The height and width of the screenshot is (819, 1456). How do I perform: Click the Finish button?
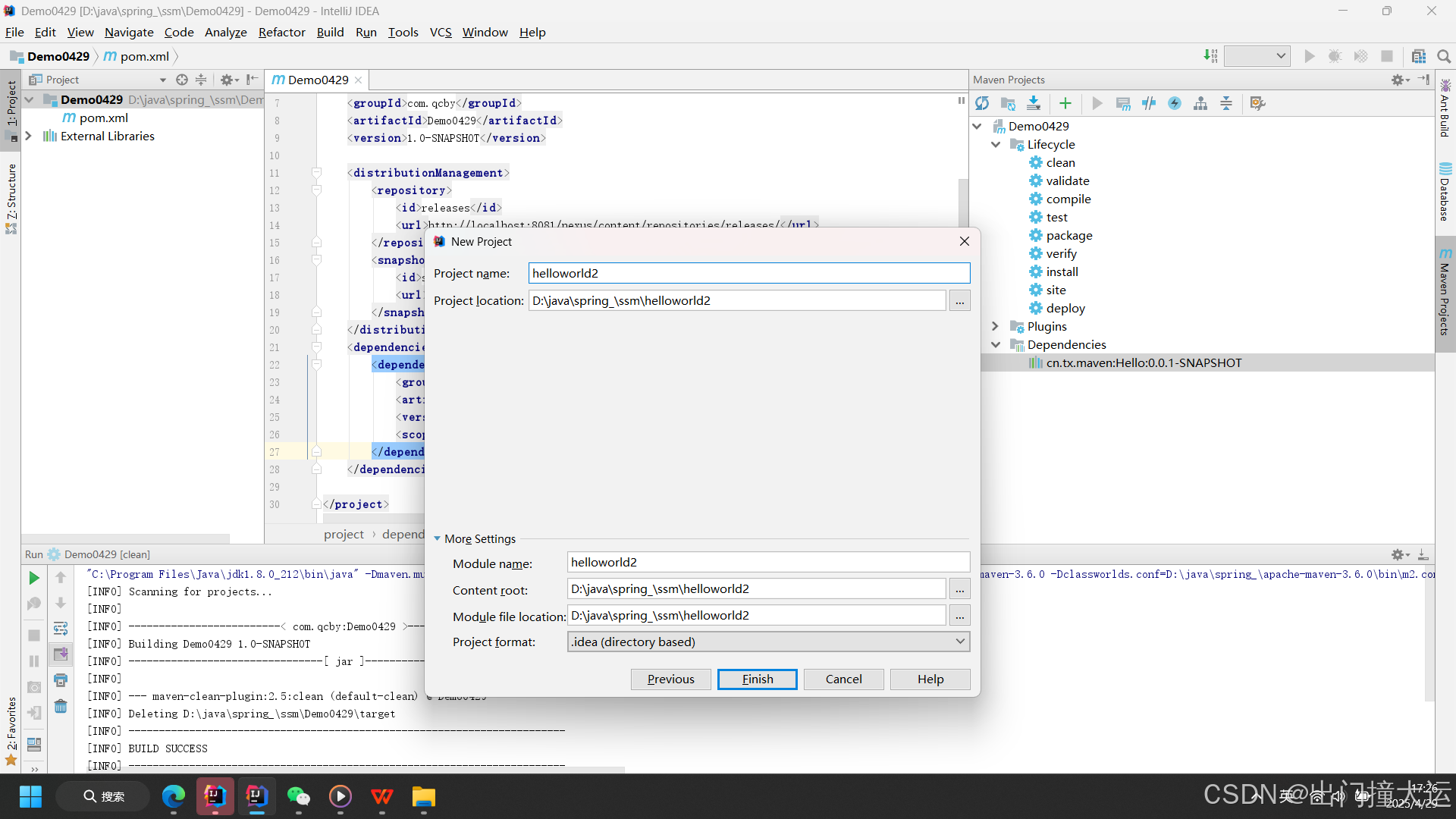[x=756, y=679]
